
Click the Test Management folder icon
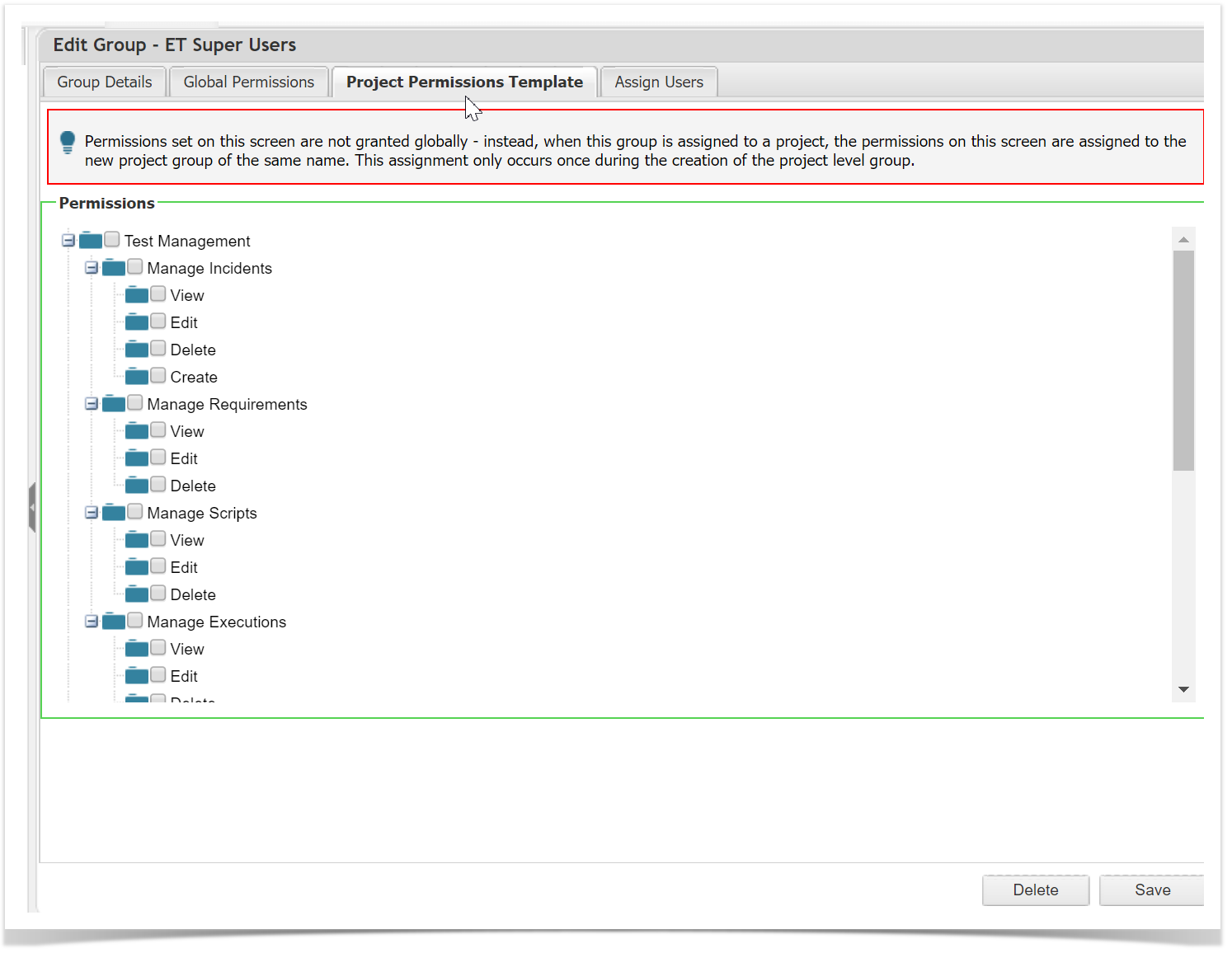[91, 241]
